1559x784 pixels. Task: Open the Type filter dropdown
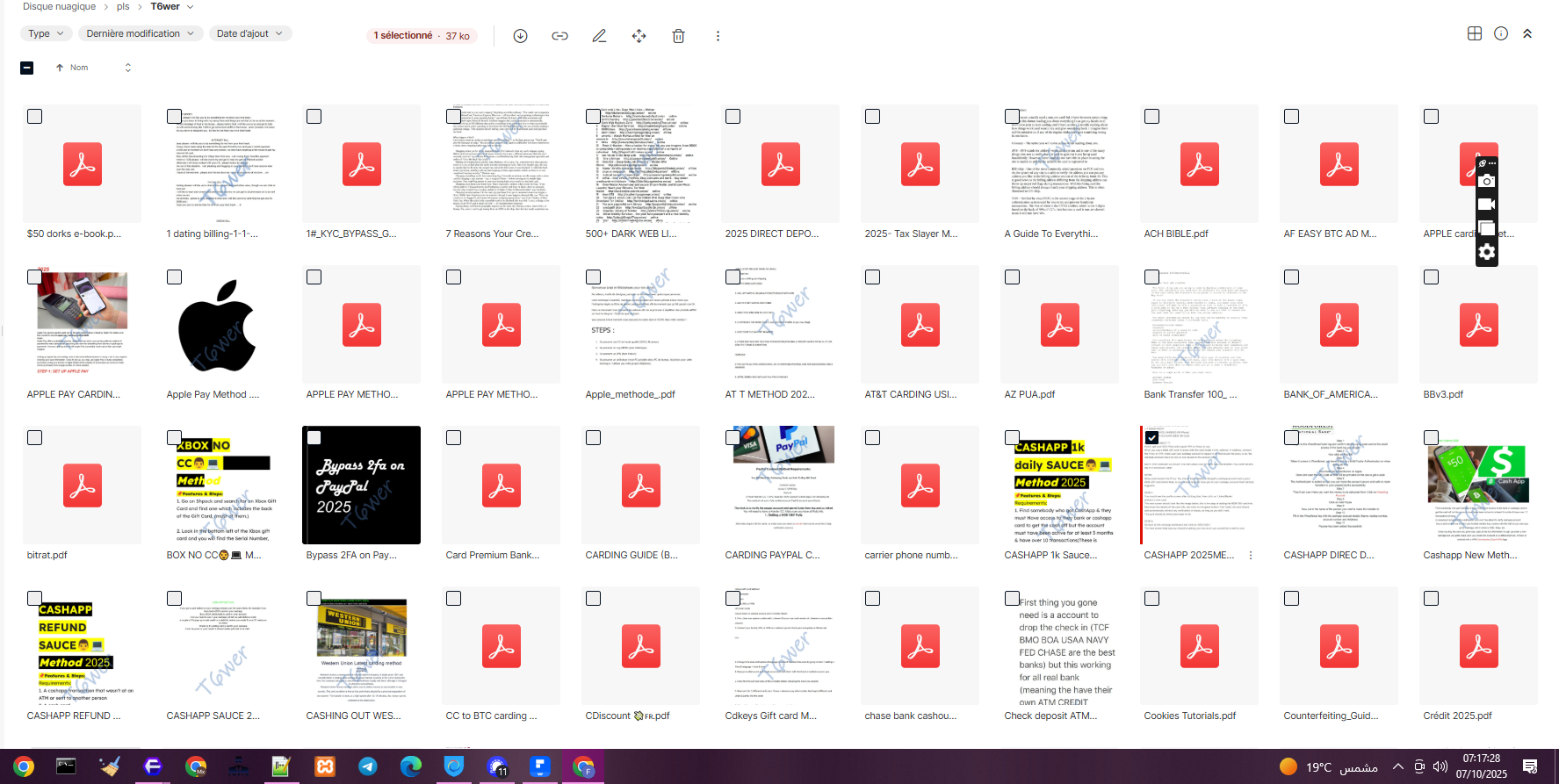(47, 33)
